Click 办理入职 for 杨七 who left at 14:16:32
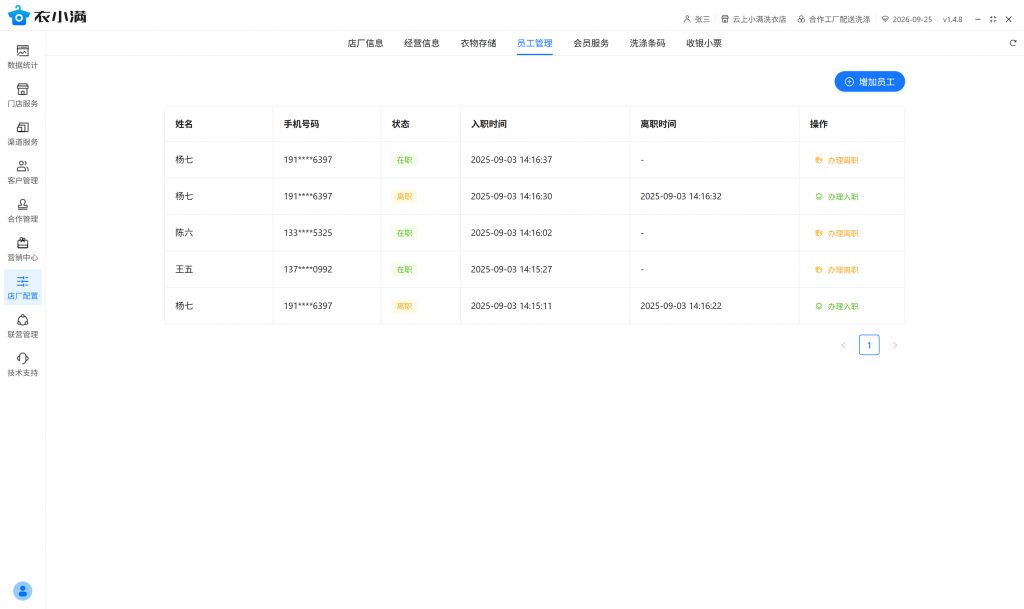The width and height of the screenshot is (1024, 609). [x=837, y=197]
